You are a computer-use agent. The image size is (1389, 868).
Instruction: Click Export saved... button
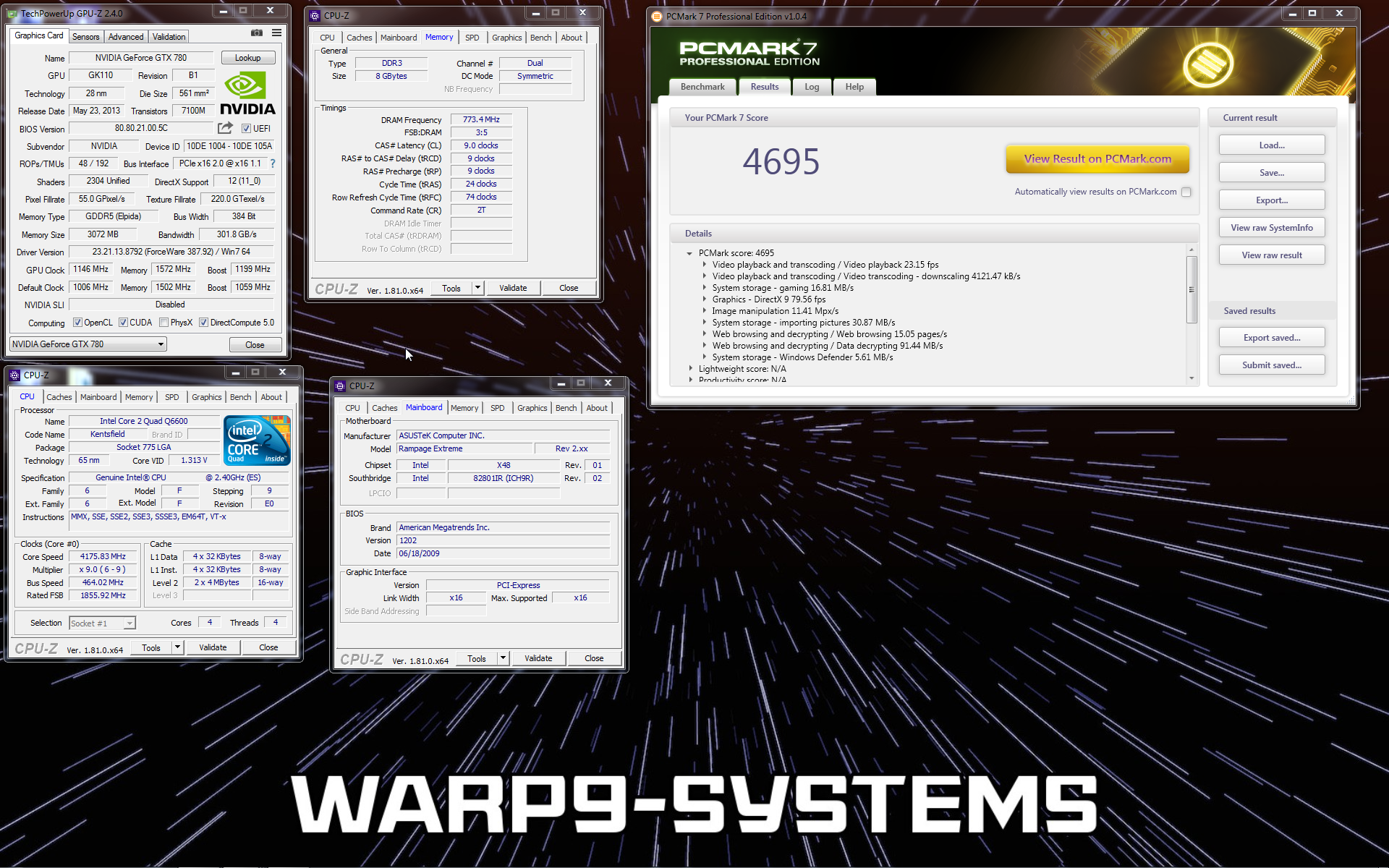(1272, 338)
